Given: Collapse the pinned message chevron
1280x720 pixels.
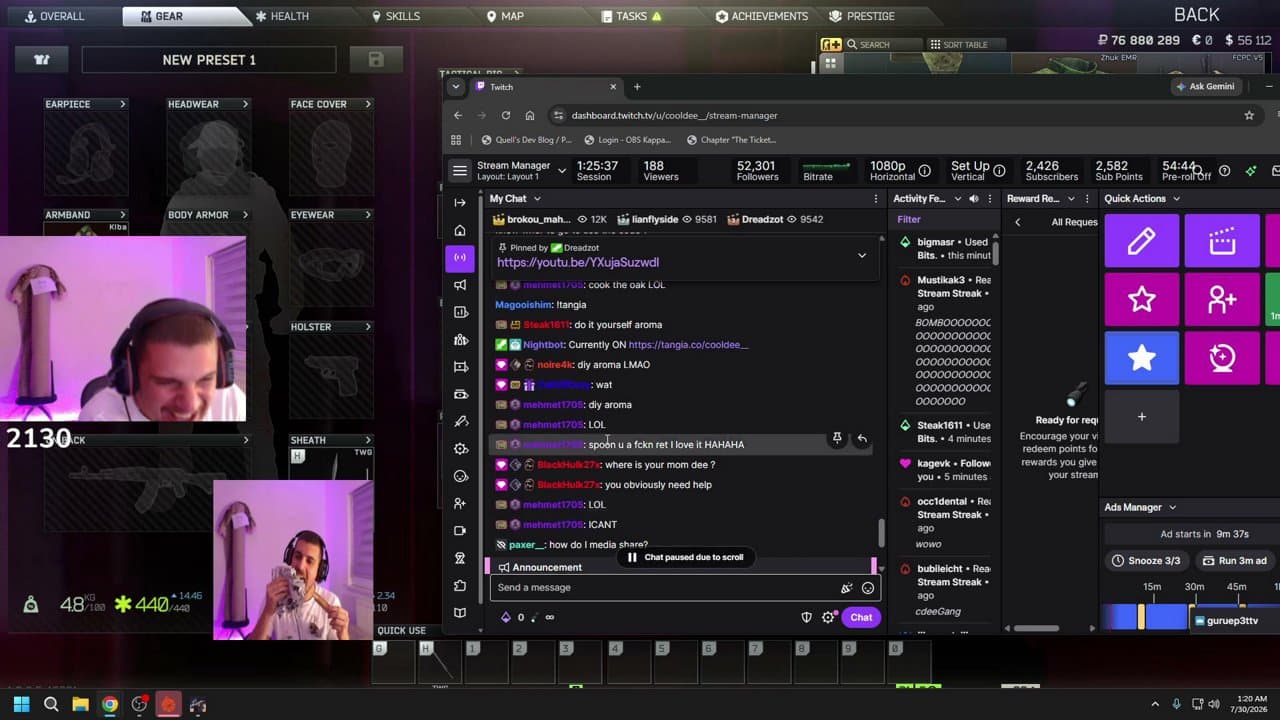Looking at the screenshot, I should point(862,255).
